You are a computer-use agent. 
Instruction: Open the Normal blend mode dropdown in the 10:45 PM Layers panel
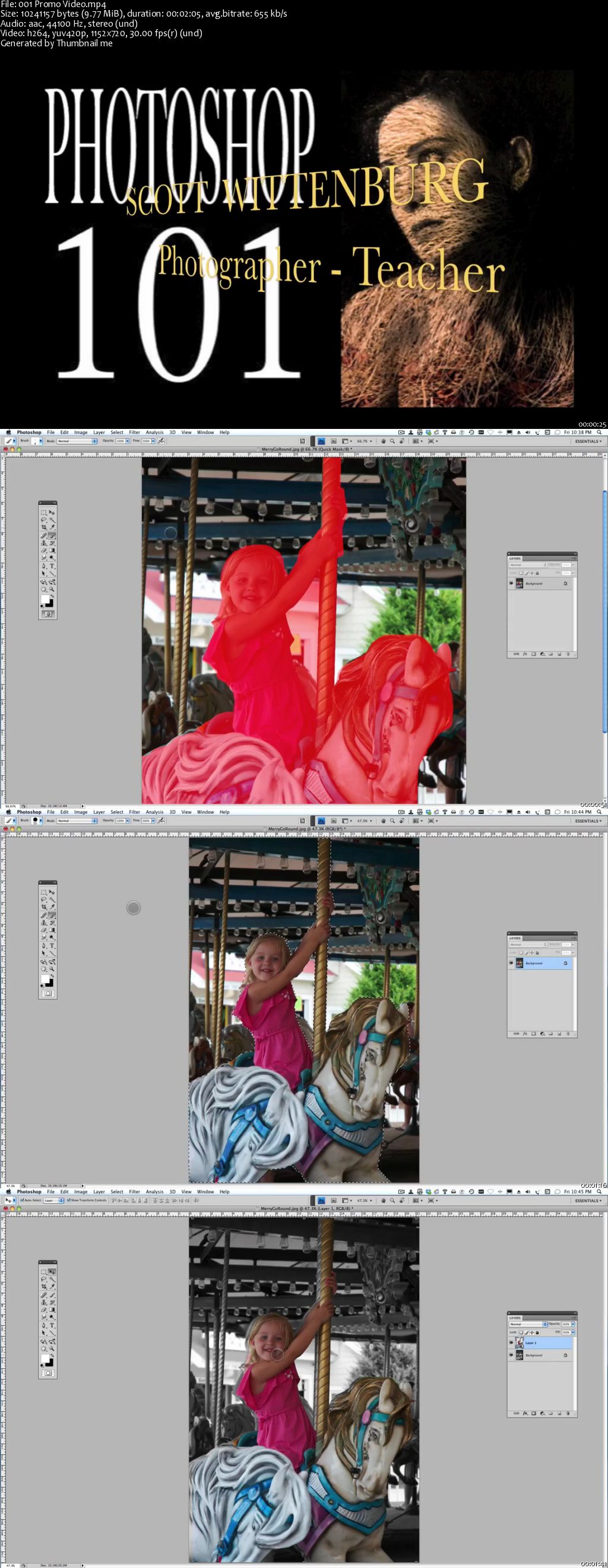pyautogui.click(x=528, y=1325)
